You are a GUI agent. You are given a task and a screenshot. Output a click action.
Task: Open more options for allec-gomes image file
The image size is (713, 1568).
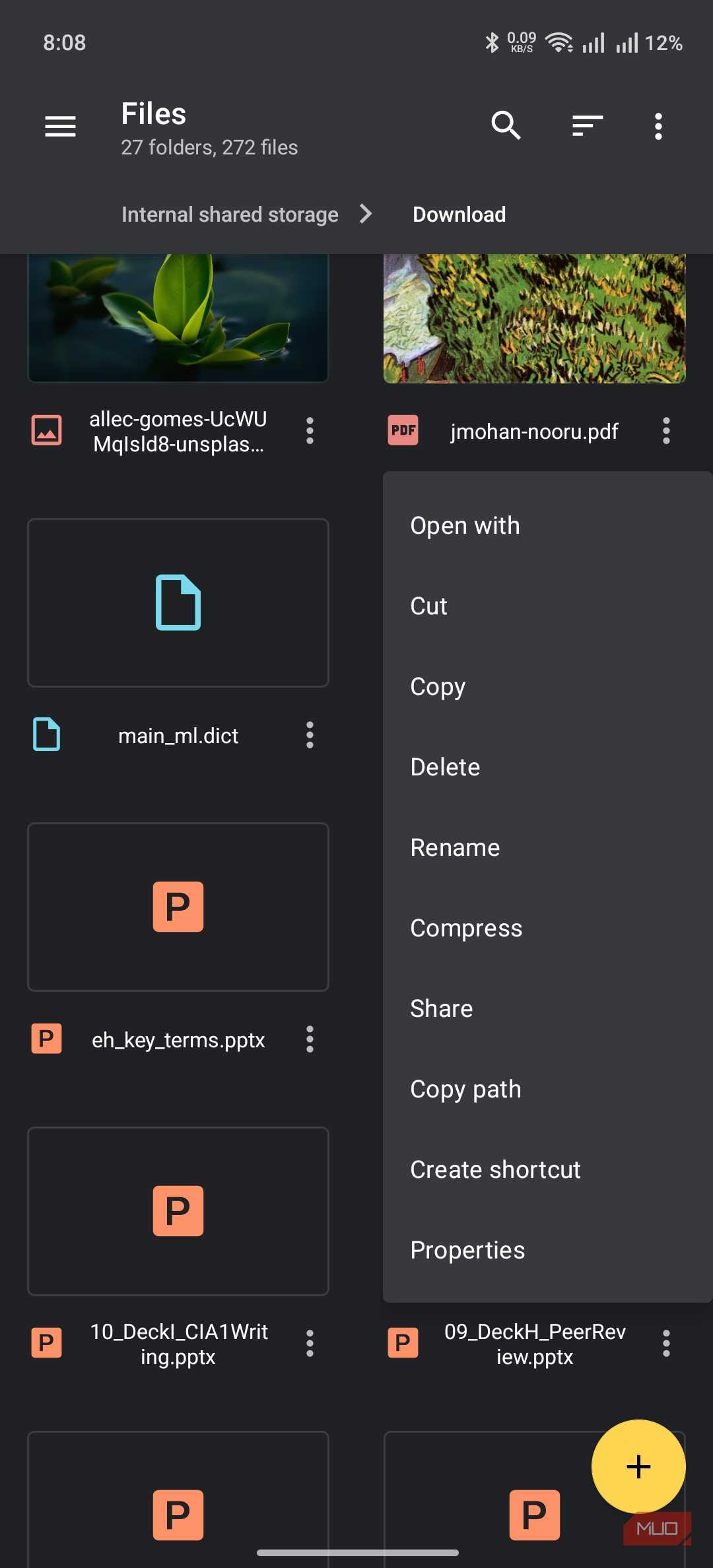310,431
